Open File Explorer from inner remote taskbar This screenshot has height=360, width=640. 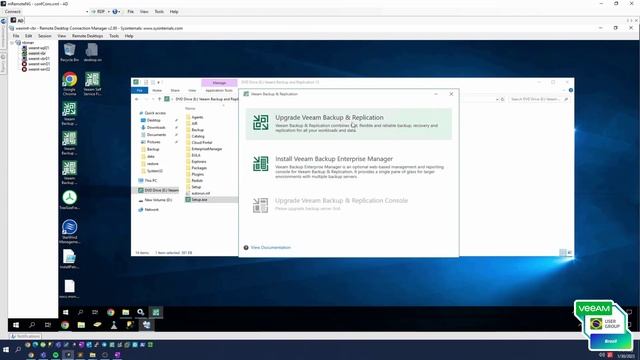pyautogui.click(x=126, y=312)
